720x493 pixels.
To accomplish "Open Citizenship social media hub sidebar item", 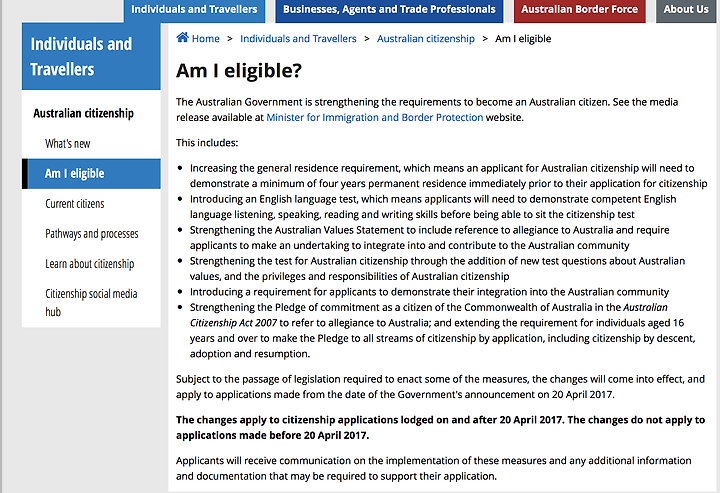I will (x=91, y=303).
